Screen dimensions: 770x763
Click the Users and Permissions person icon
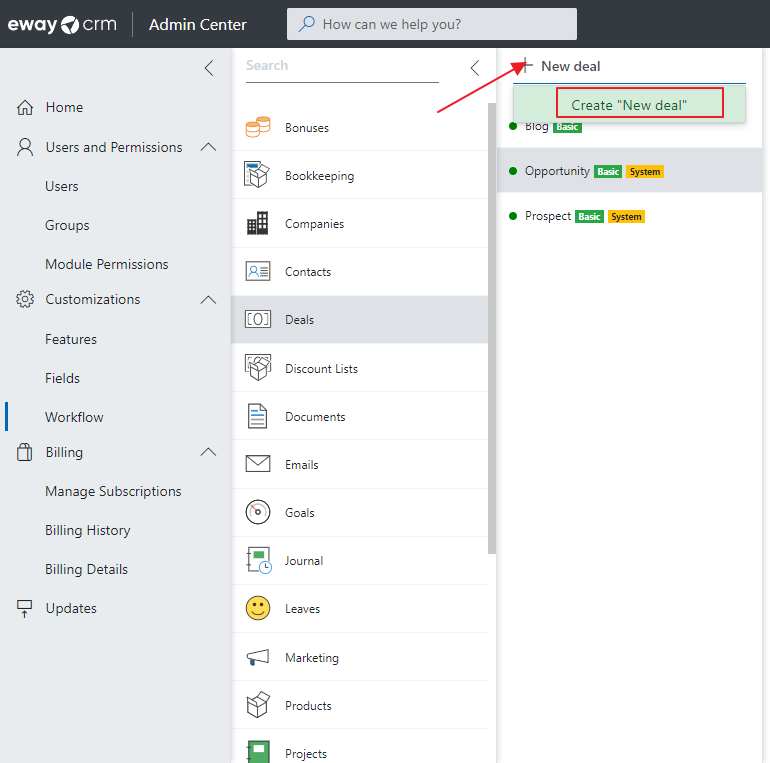pos(25,147)
